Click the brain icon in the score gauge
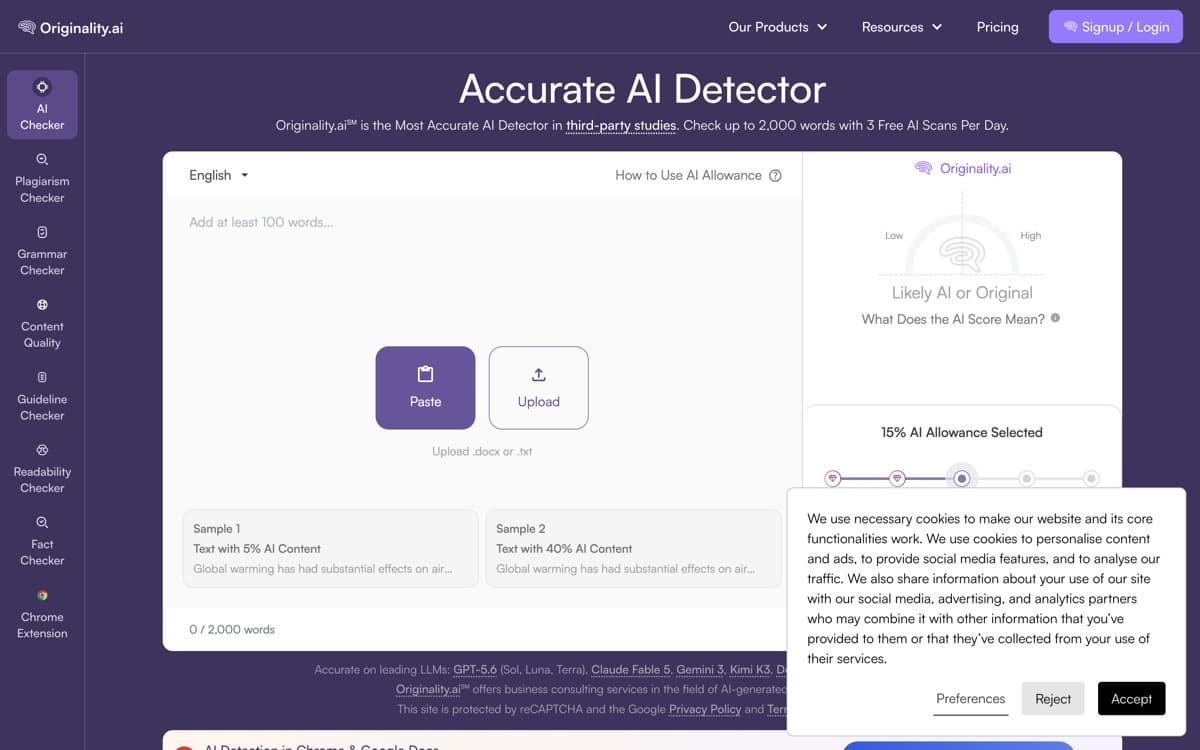Viewport: 1200px width, 750px height. [x=962, y=254]
